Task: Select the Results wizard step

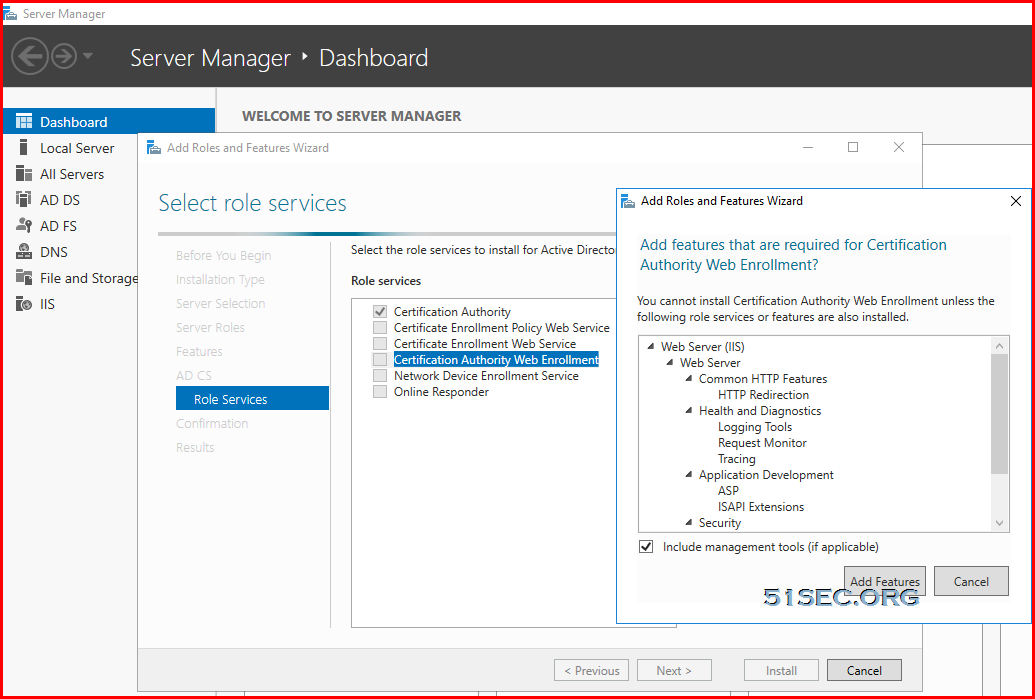Action: click(x=195, y=448)
